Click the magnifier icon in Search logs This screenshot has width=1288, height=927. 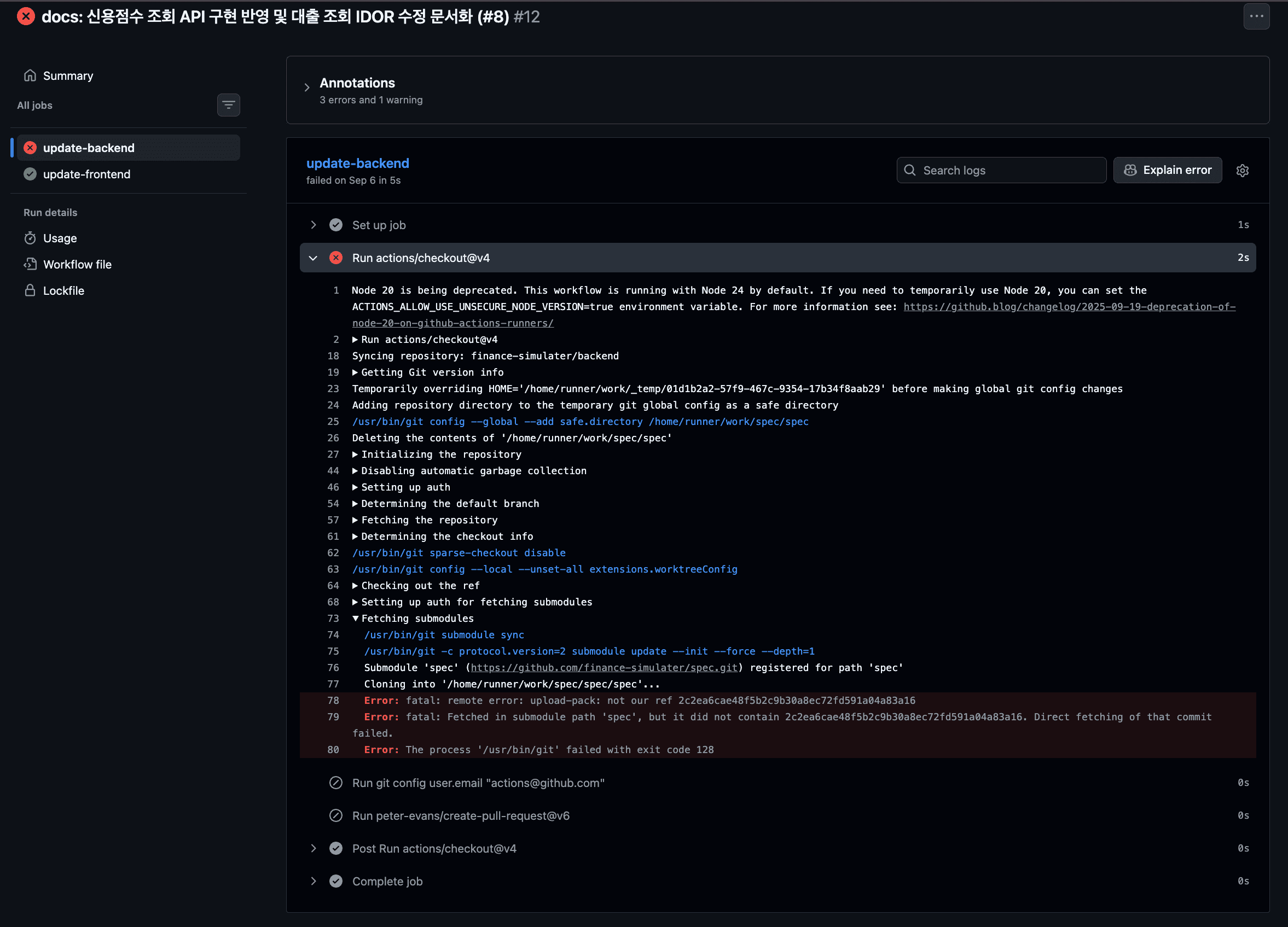coord(910,170)
